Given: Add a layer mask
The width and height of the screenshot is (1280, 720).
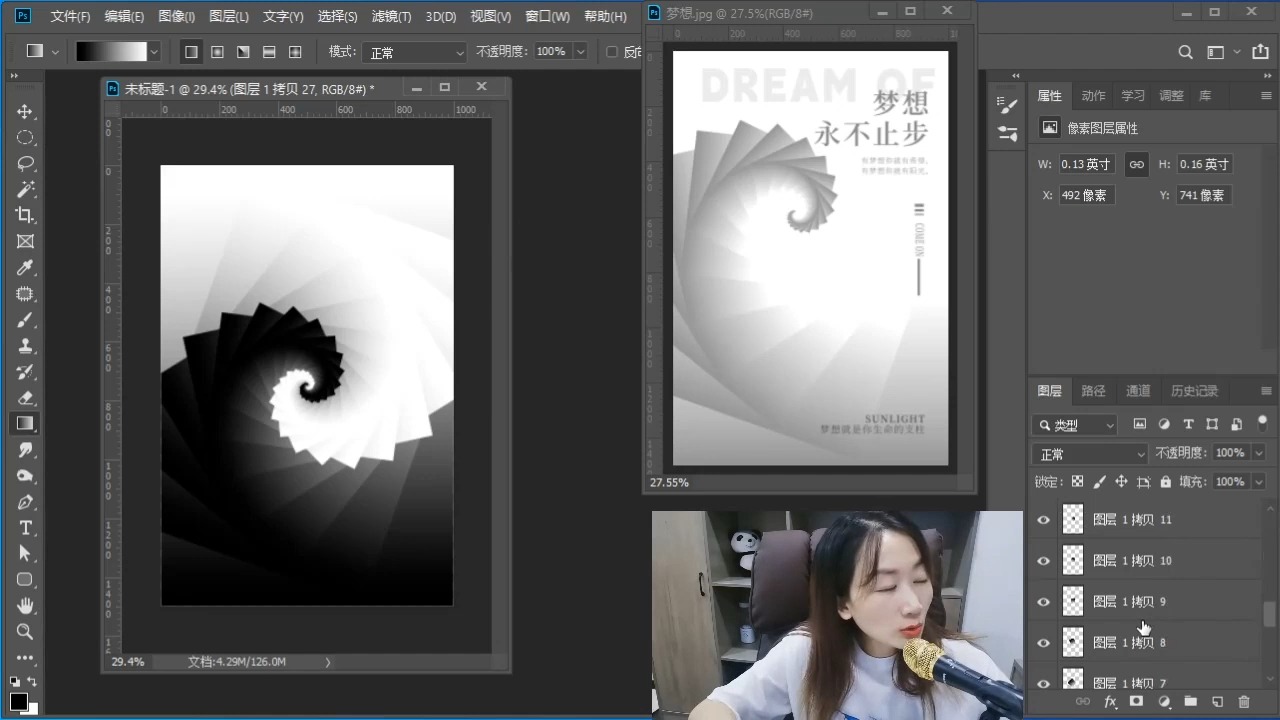Looking at the screenshot, I should pos(1136,702).
